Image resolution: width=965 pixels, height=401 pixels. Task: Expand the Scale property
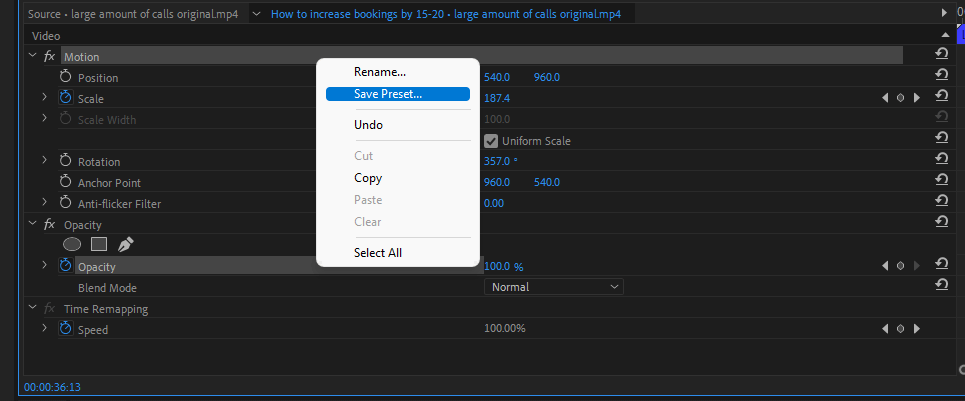point(44,97)
